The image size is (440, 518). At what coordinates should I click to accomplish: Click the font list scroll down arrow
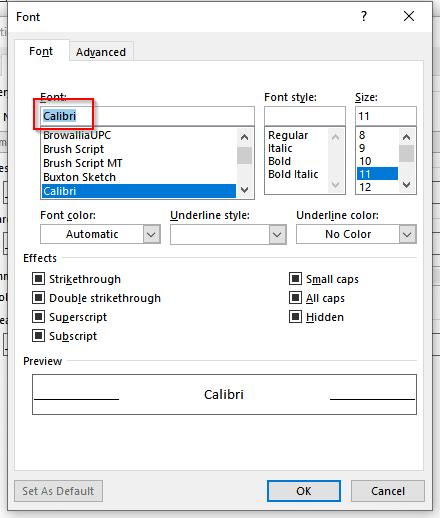click(245, 190)
